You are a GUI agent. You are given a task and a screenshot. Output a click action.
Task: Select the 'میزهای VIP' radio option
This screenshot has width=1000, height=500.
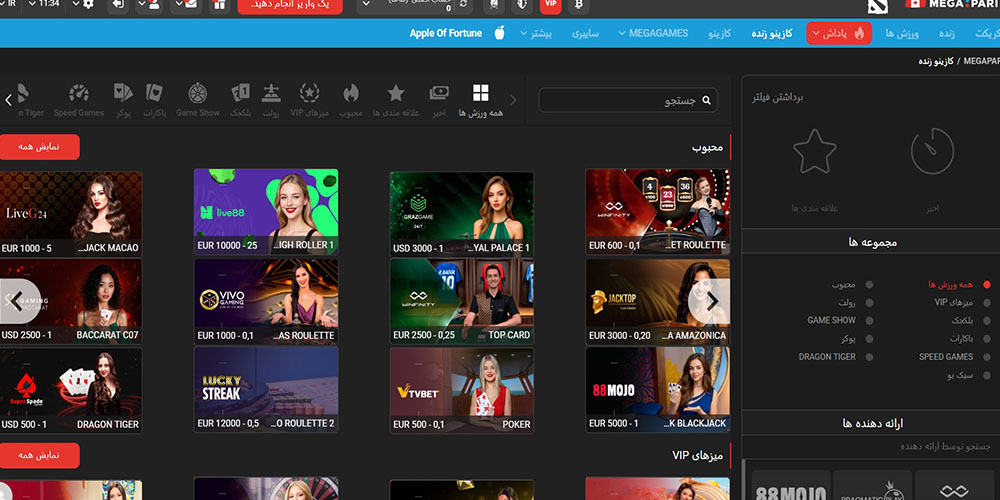click(987, 302)
